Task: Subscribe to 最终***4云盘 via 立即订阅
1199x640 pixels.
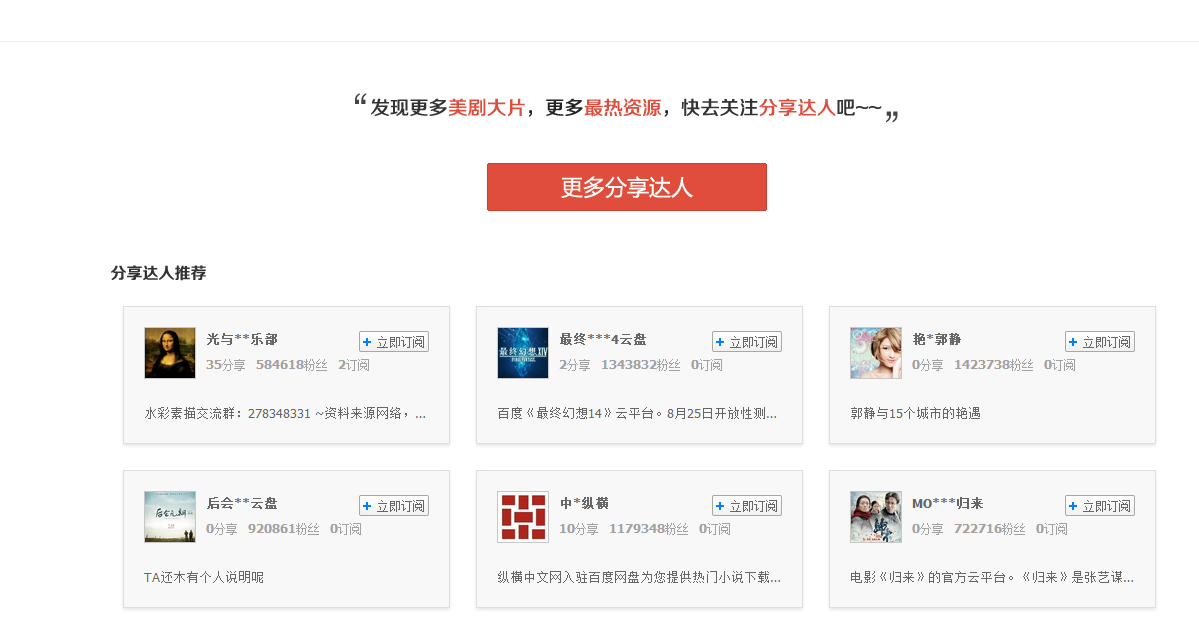Action: pos(747,341)
